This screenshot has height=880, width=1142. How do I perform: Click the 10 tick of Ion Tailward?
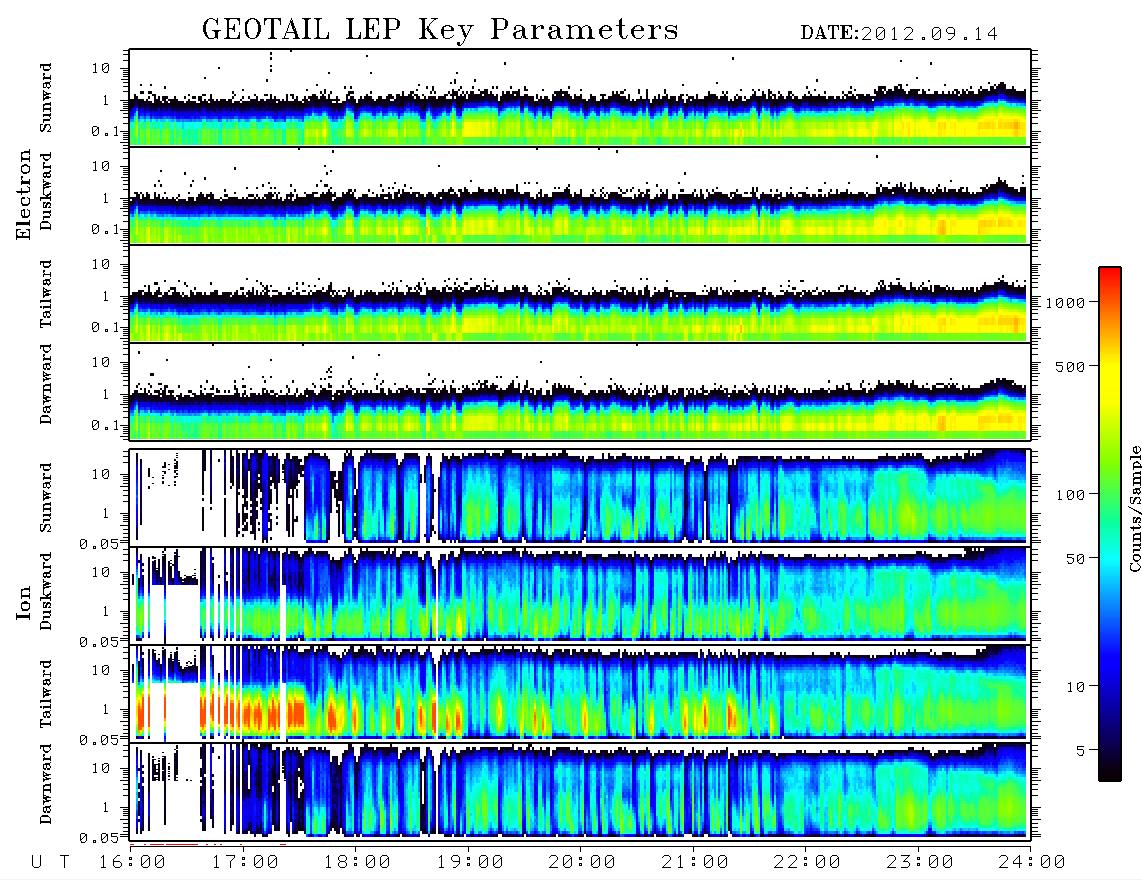(x=101, y=670)
